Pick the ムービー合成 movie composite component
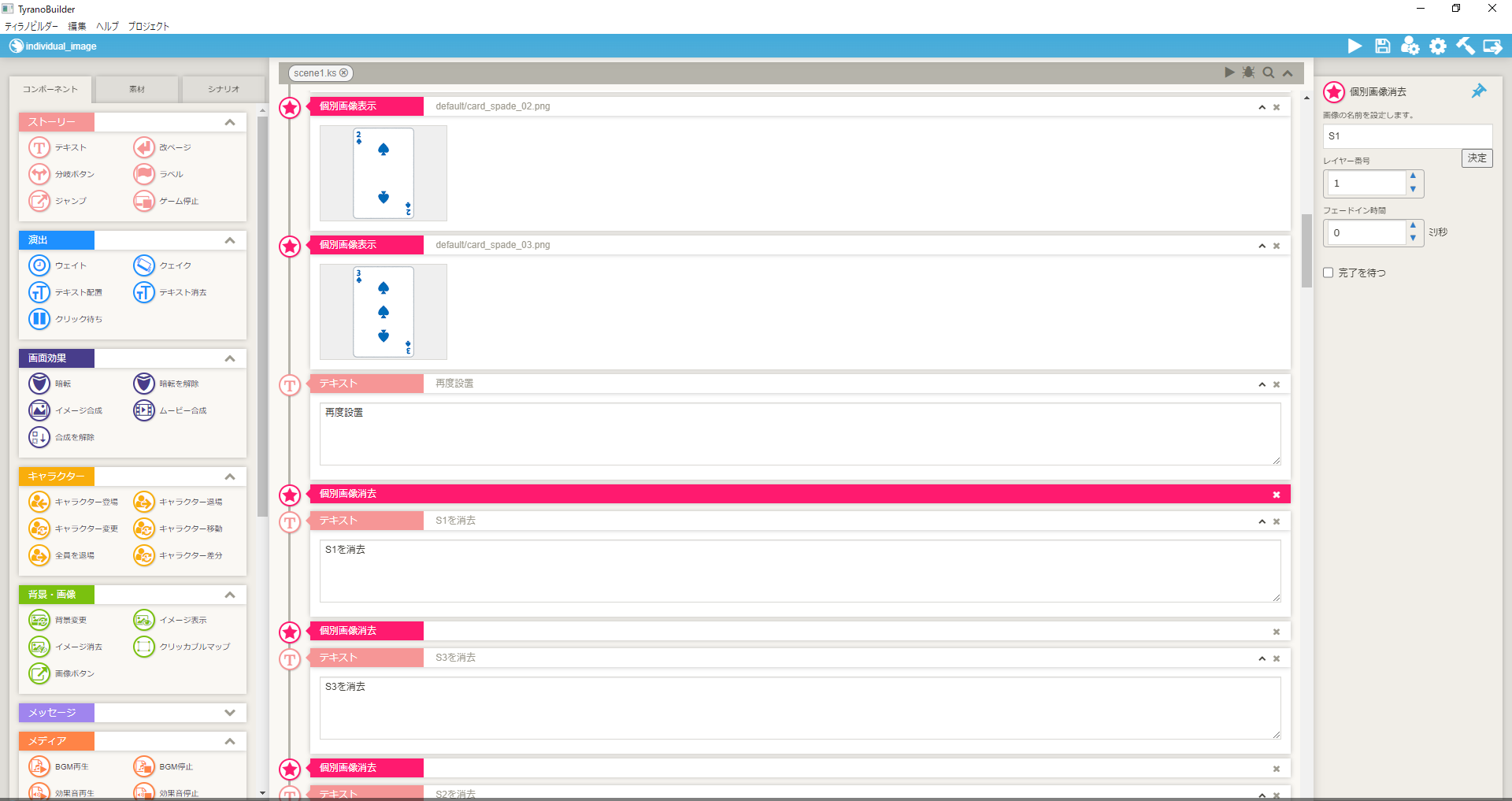Image resolution: width=1512 pixels, height=801 pixels. click(x=170, y=410)
